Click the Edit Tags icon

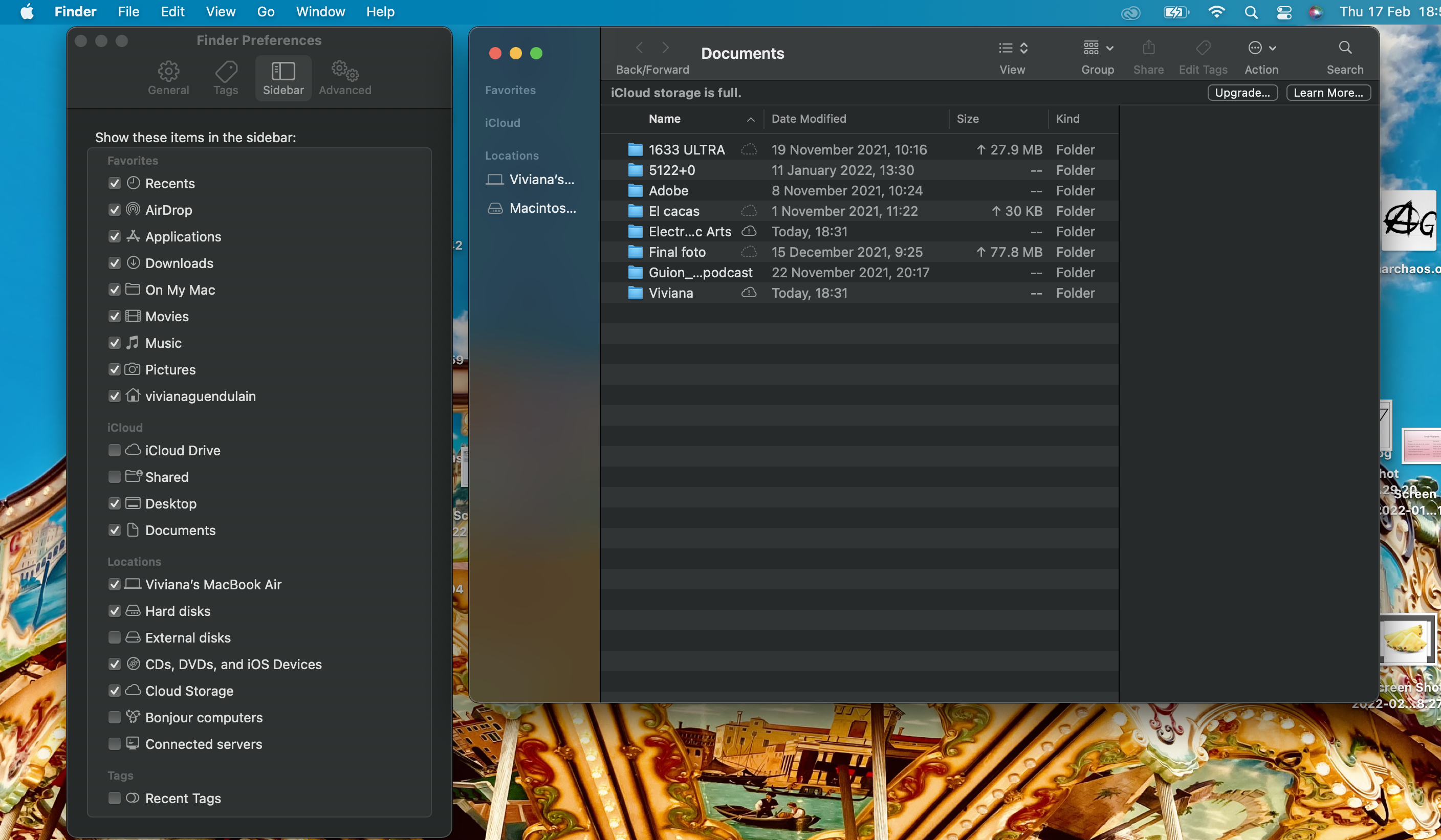[x=1203, y=48]
